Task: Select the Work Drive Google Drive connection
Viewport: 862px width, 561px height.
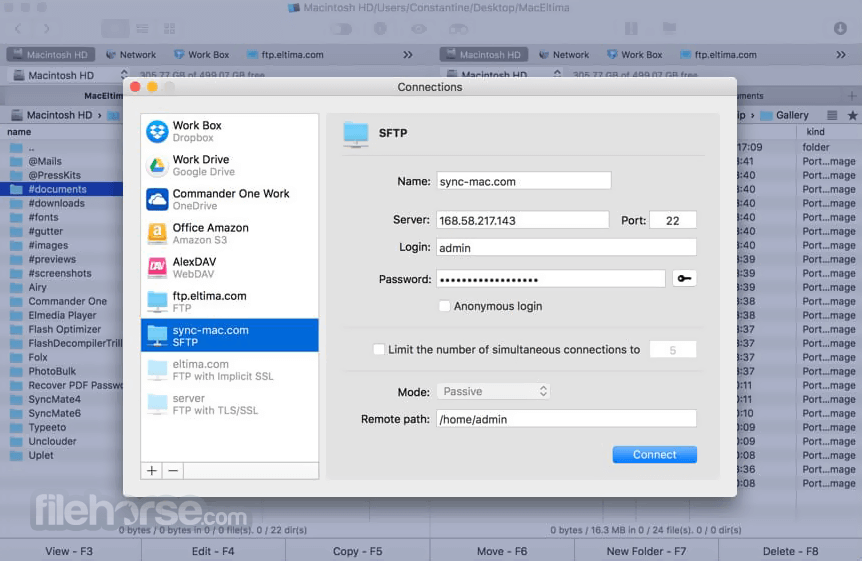Action: pos(229,166)
